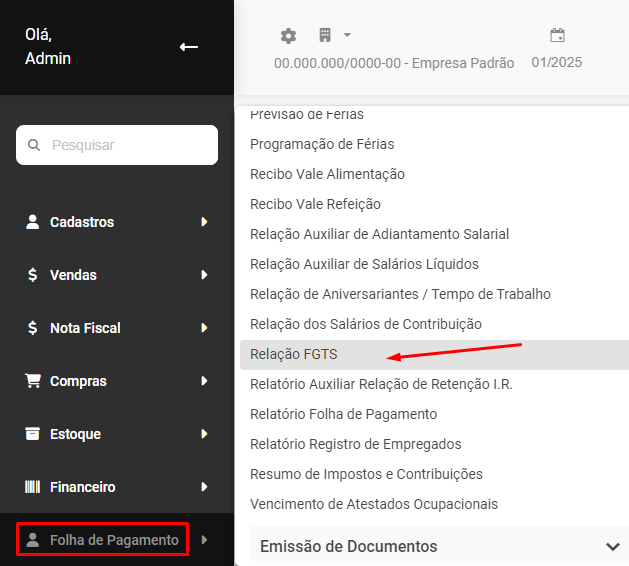Expand Financeiro submenu arrow
The image size is (629, 566).
(204, 487)
